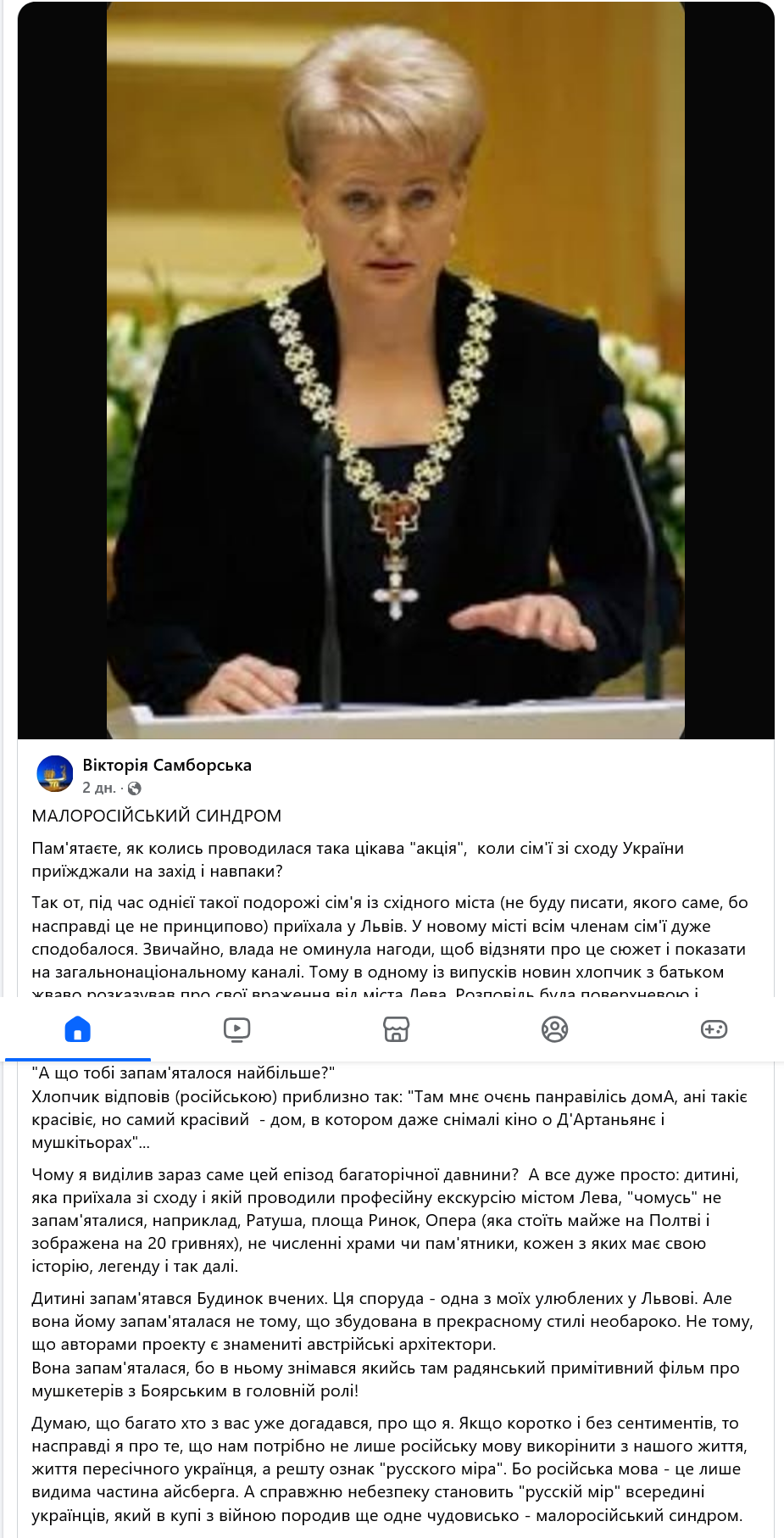Click the profile avatar of Вікторія Самборська

[54, 774]
